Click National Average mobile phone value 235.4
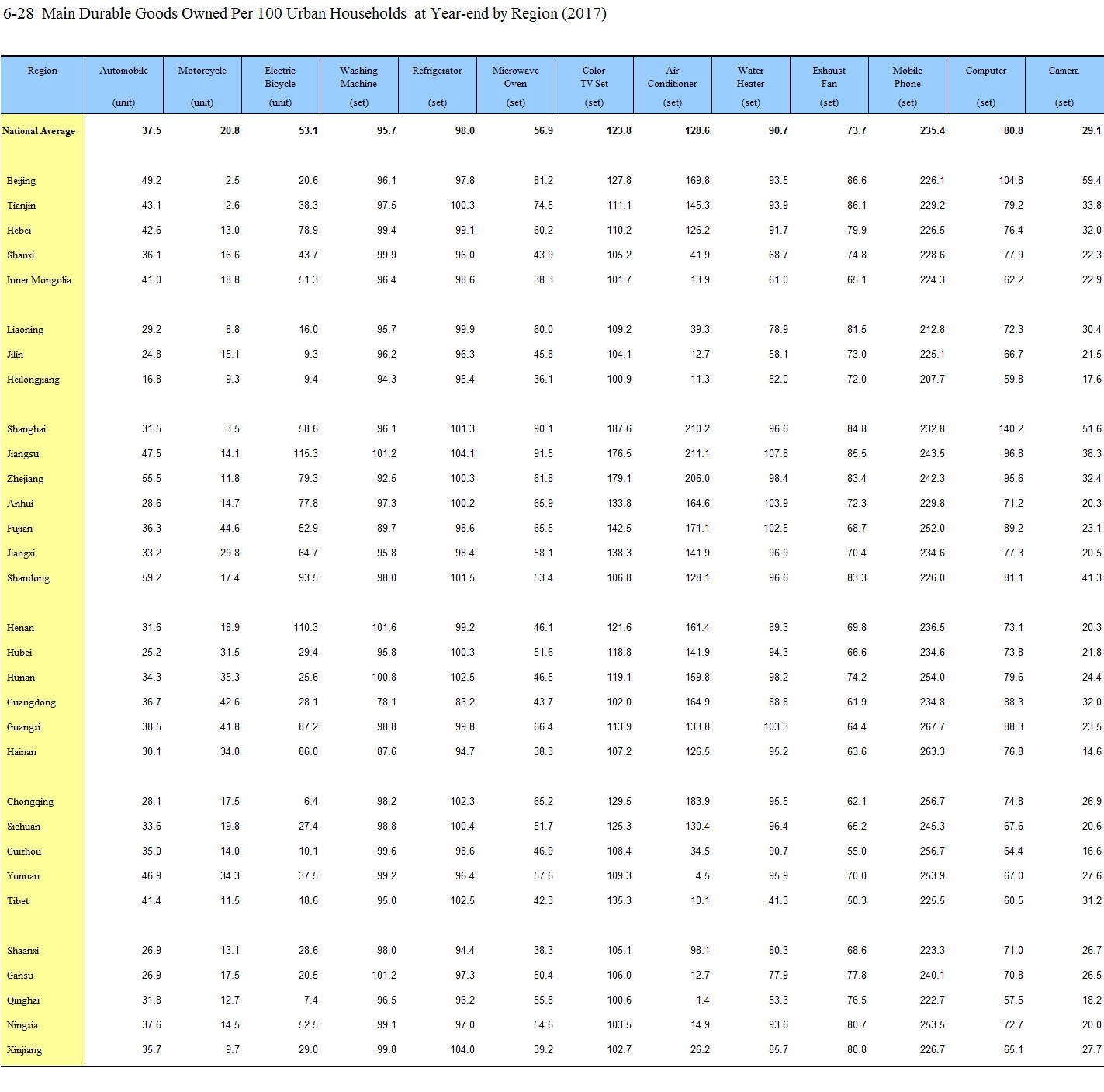Image resolution: width=1104 pixels, height=1092 pixels. [x=933, y=131]
